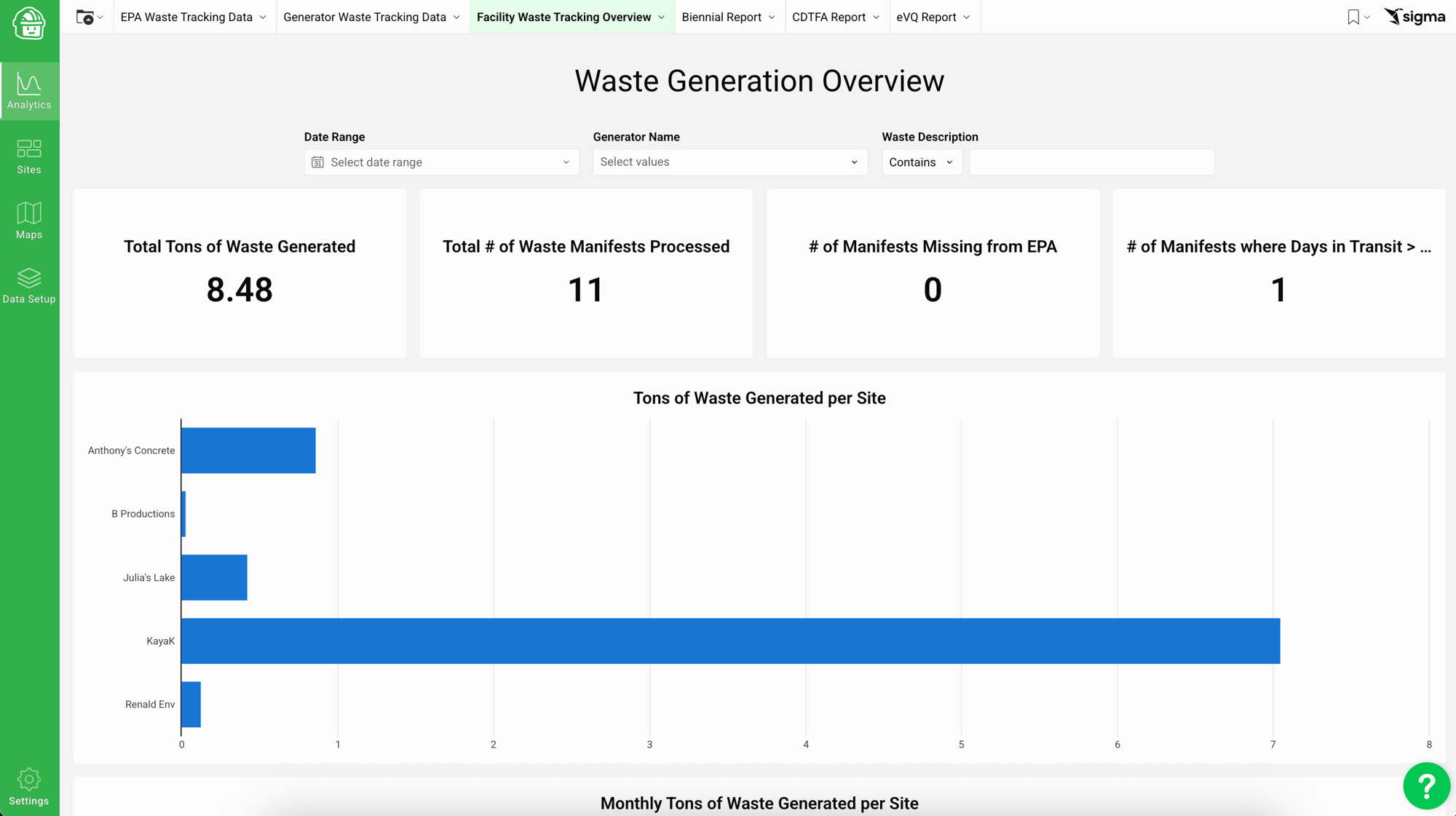Click the bookmark icon near top right

click(x=1353, y=16)
